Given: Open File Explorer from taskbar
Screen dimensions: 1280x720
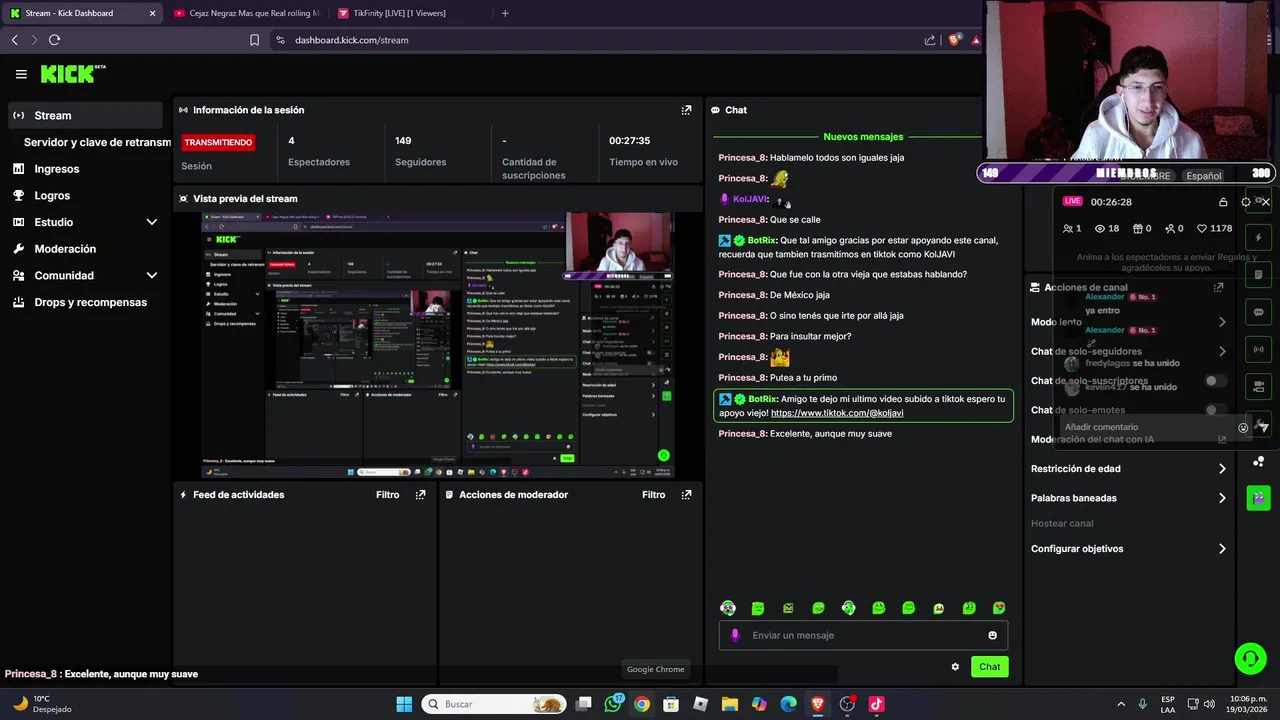Looking at the screenshot, I should 729,704.
